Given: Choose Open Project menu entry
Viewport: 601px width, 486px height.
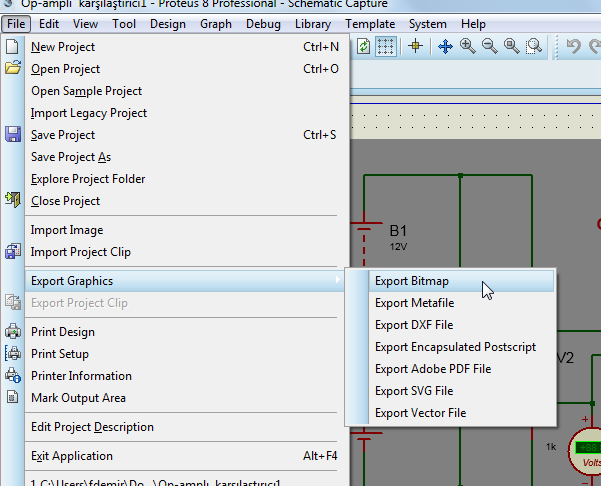Looking at the screenshot, I should click(187, 69).
